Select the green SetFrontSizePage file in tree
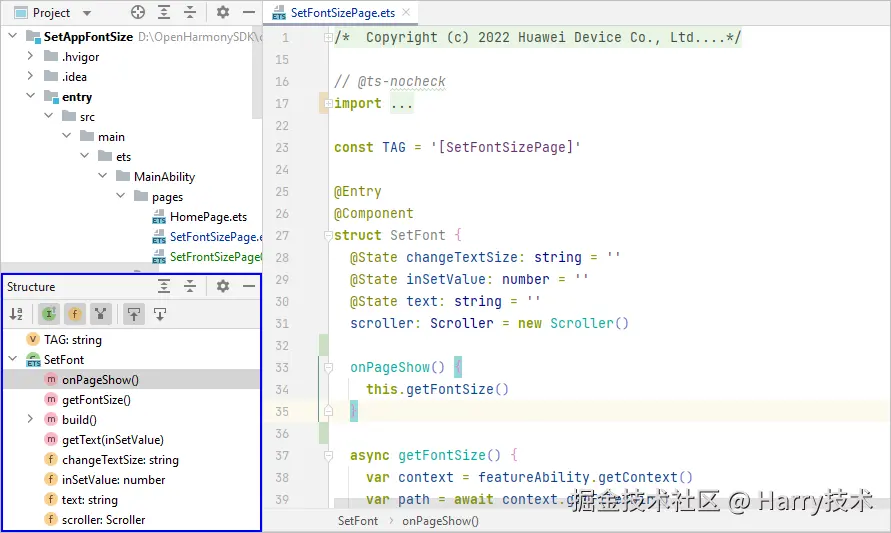This screenshot has width=891, height=533. (x=207, y=257)
